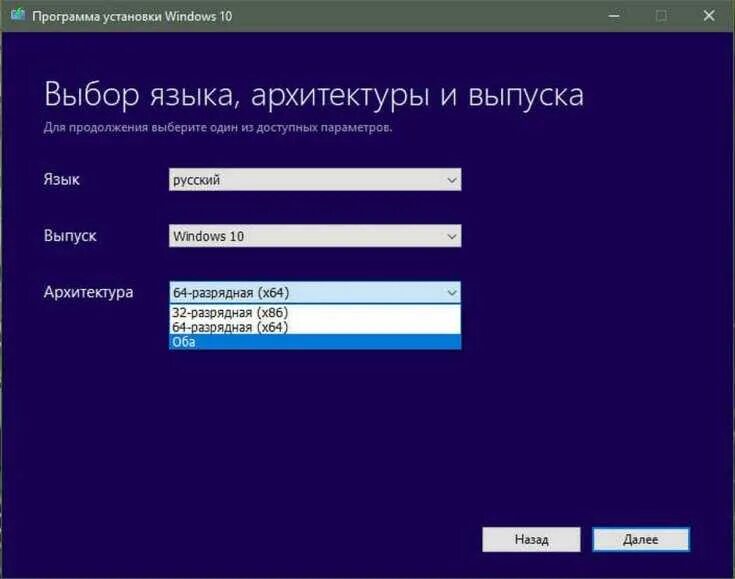Click the subtitle Для продолжения выберите один из доступных параметров
Image resolution: width=735 pixels, height=579 pixels.
218,128
